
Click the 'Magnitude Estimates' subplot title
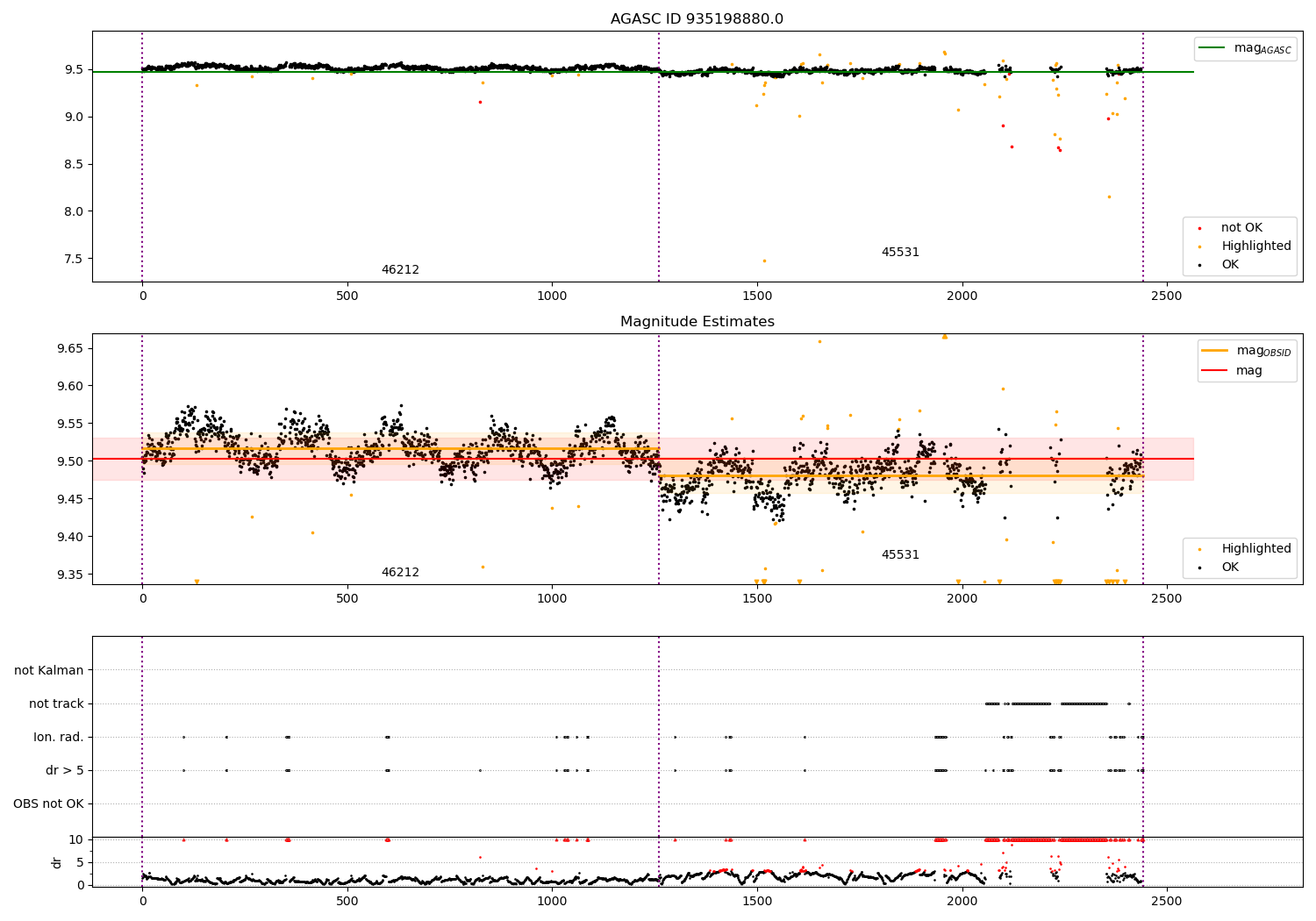pyautogui.click(x=697, y=322)
